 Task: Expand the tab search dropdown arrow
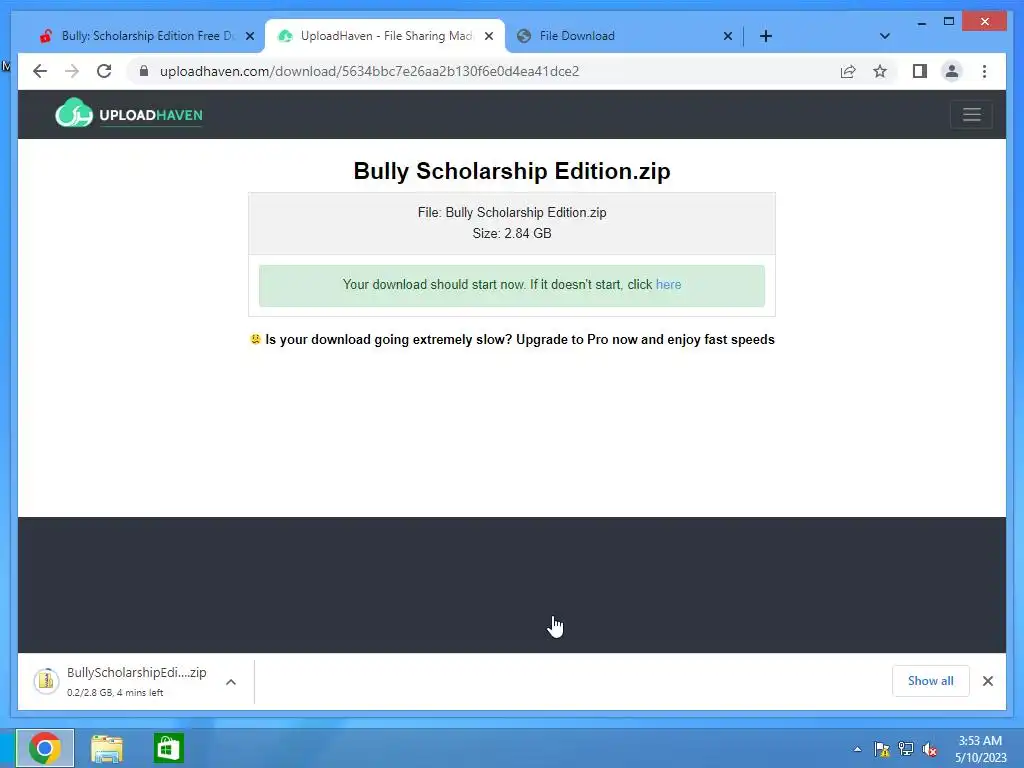[884, 36]
